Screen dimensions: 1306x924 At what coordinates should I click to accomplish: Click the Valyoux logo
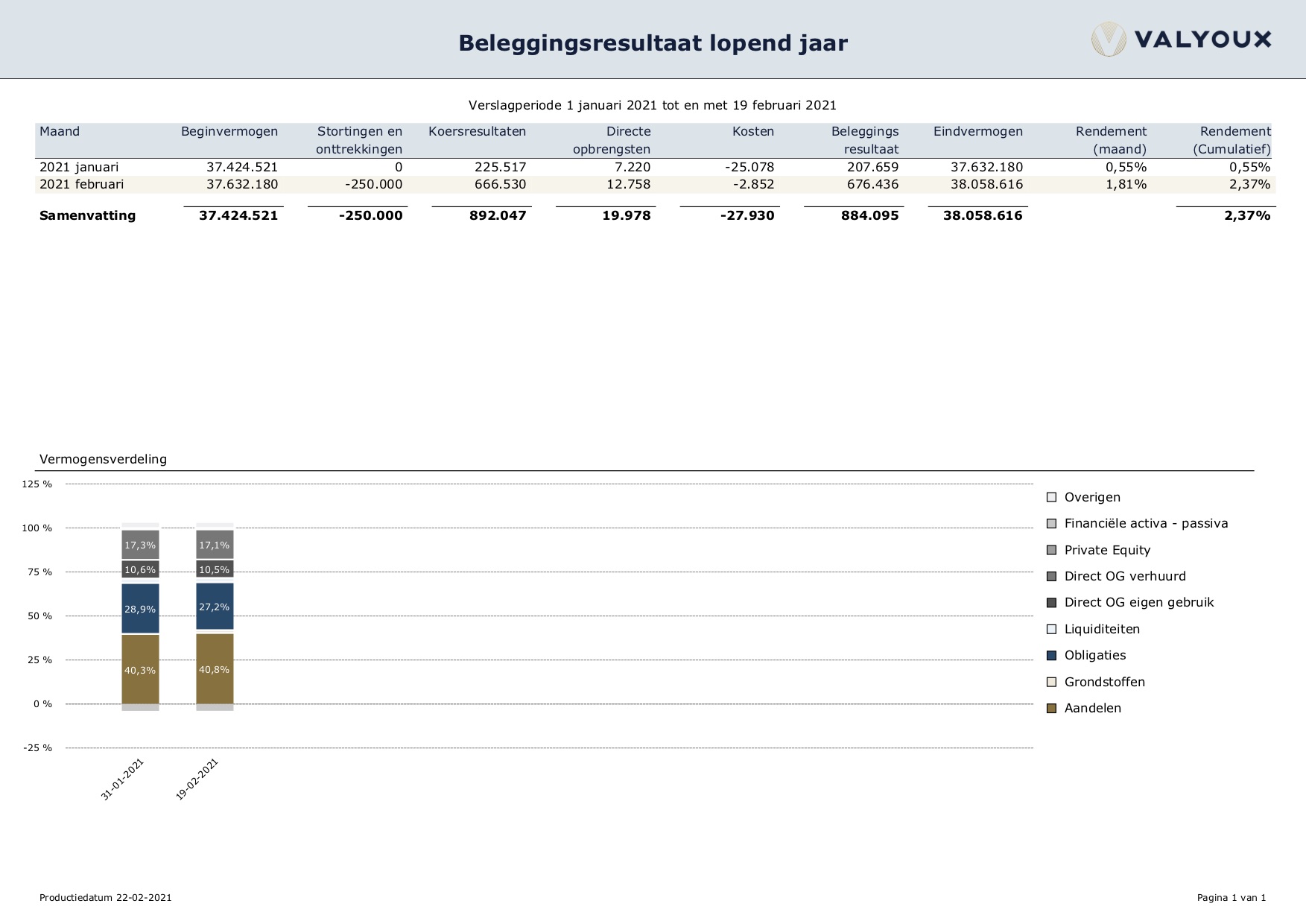pyautogui.click(x=1182, y=39)
